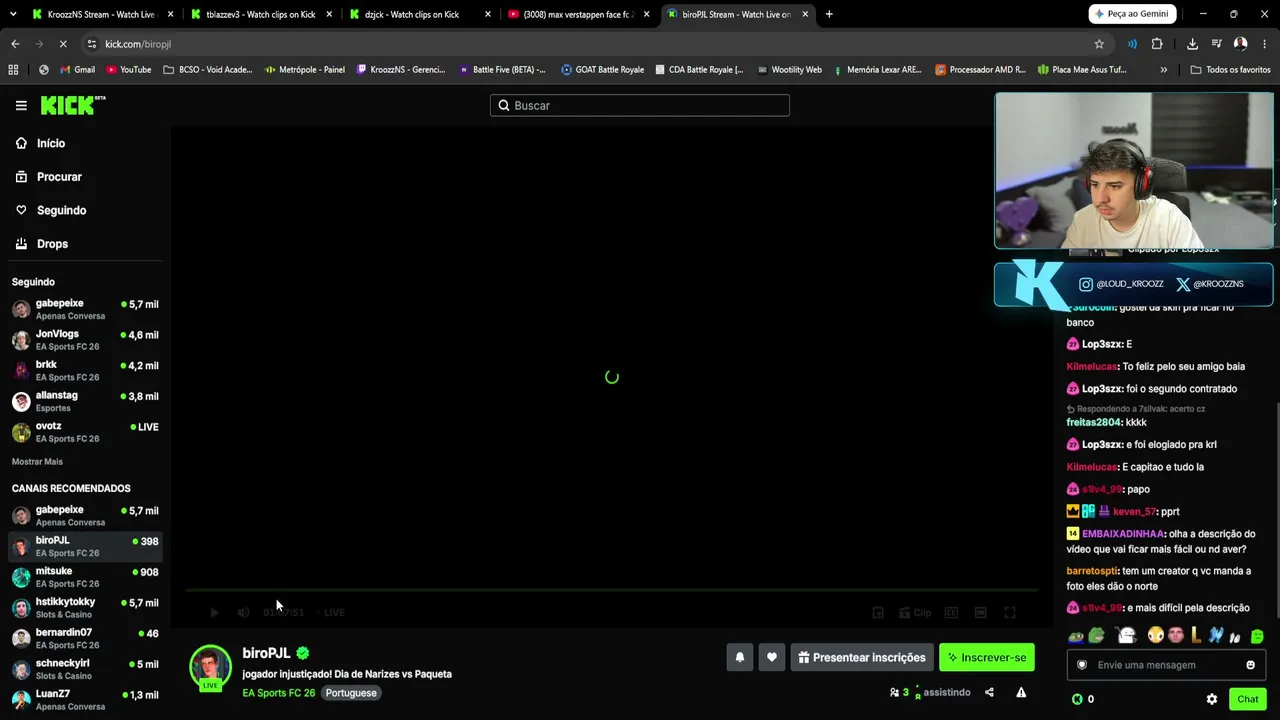This screenshot has height=720, width=1280.
Task: Report the stream with warning icon
Action: point(1021,692)
